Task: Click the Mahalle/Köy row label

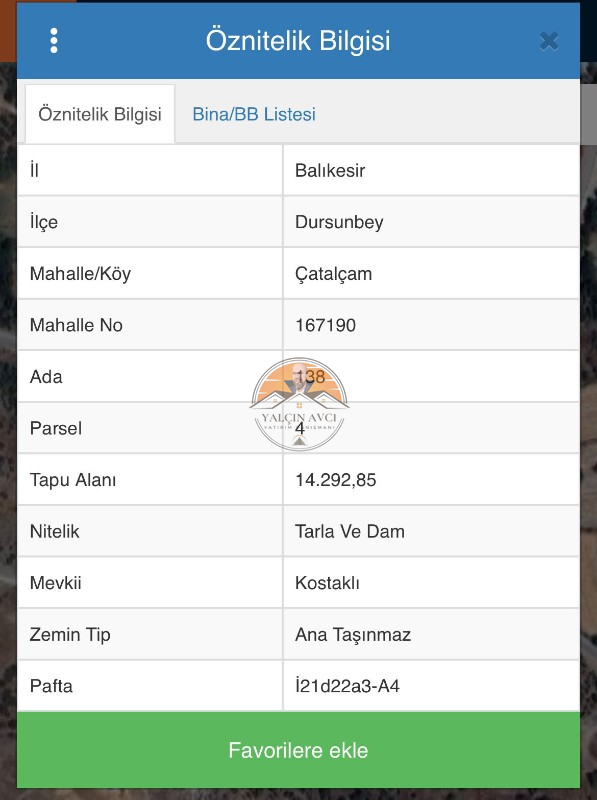Action: (x=80, y=274)
